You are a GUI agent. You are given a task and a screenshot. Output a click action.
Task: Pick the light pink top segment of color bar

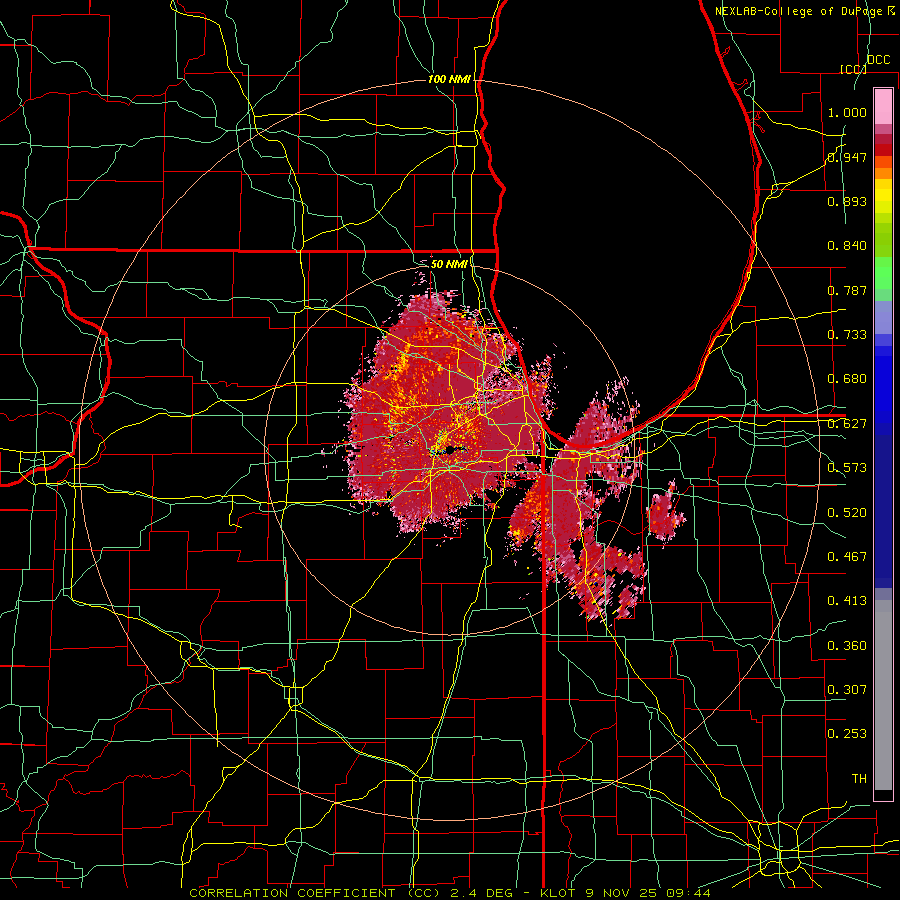[883, 107]
